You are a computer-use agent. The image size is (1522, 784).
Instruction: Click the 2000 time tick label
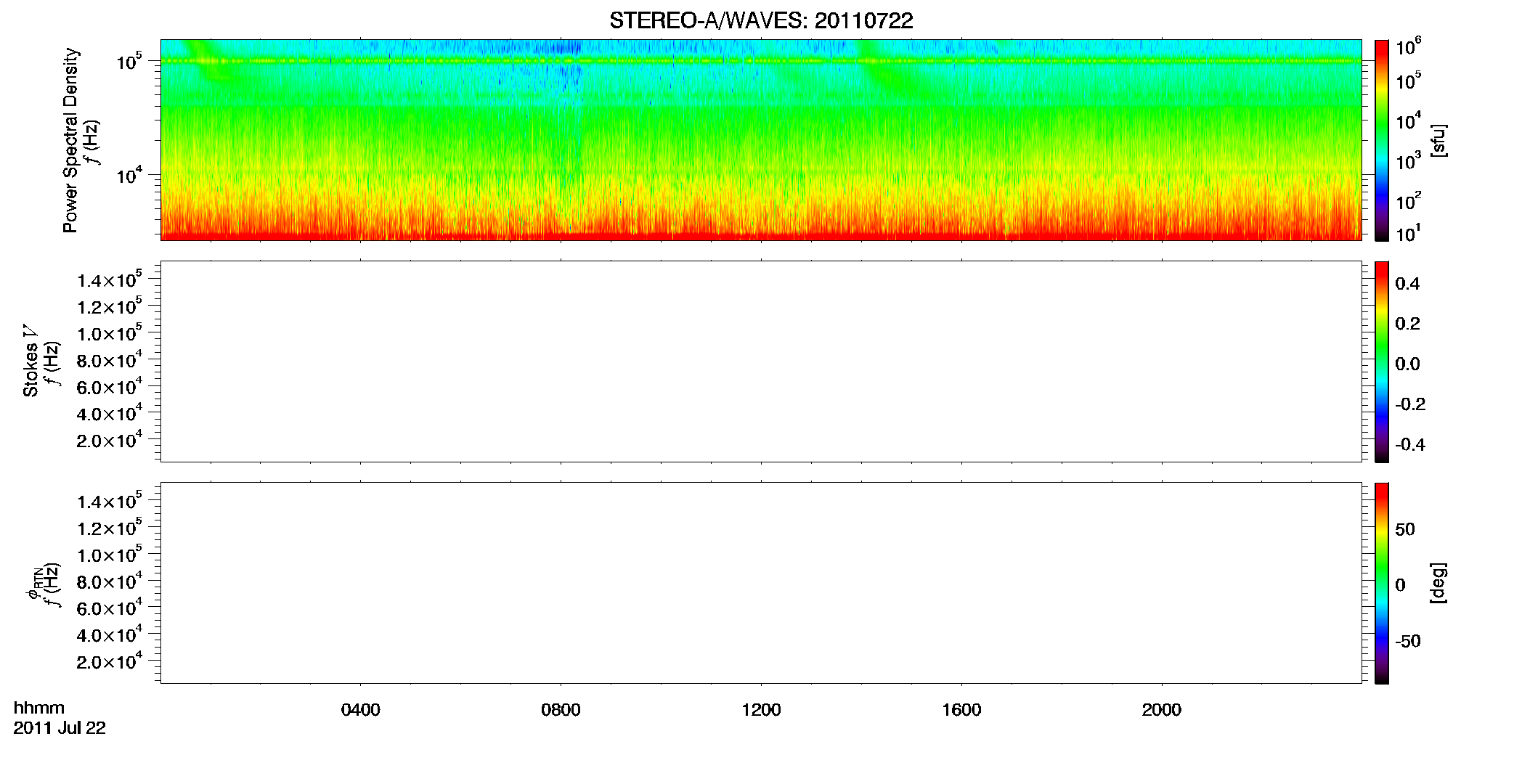pos(1161,710)
